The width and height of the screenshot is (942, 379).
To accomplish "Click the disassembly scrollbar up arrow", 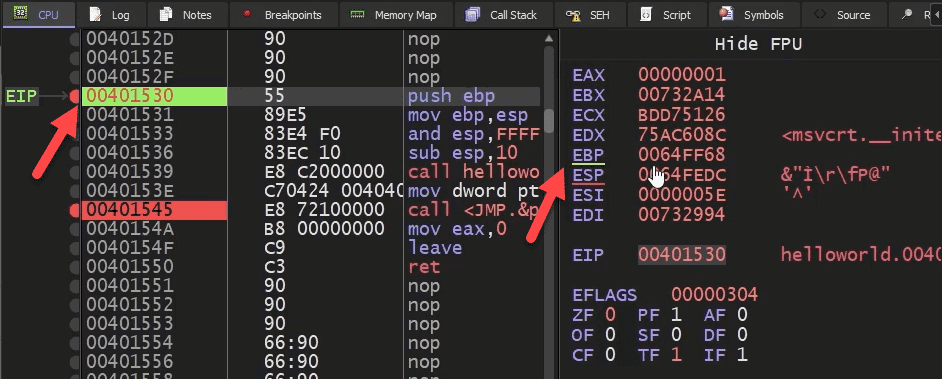I will pos(548,39).
